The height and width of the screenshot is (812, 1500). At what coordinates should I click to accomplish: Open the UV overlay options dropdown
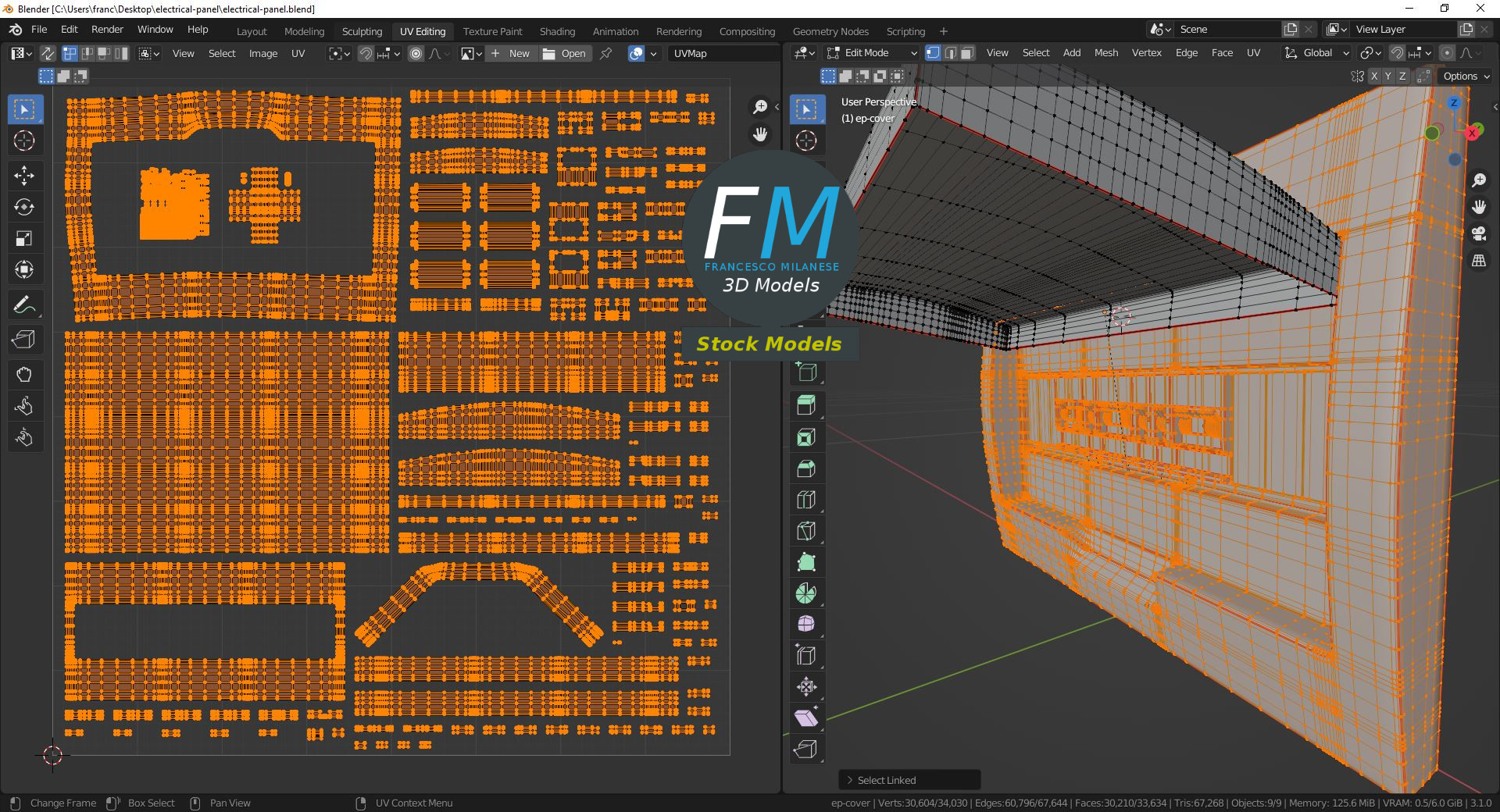tap(653, 53)
